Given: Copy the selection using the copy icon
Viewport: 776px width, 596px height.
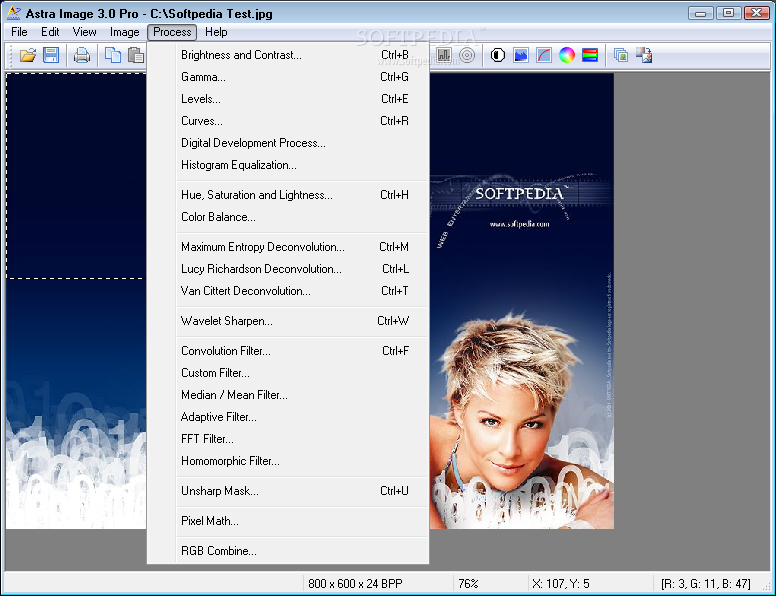Looking at the screenshot, I should coord(113,55).
